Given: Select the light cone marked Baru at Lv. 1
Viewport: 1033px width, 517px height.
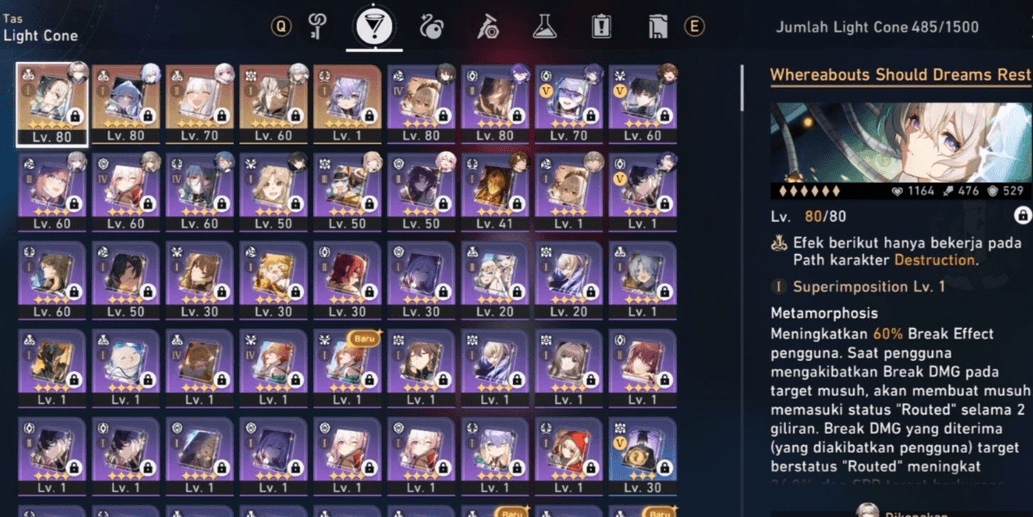Looking at the screenshot, I should click(347, 369).
